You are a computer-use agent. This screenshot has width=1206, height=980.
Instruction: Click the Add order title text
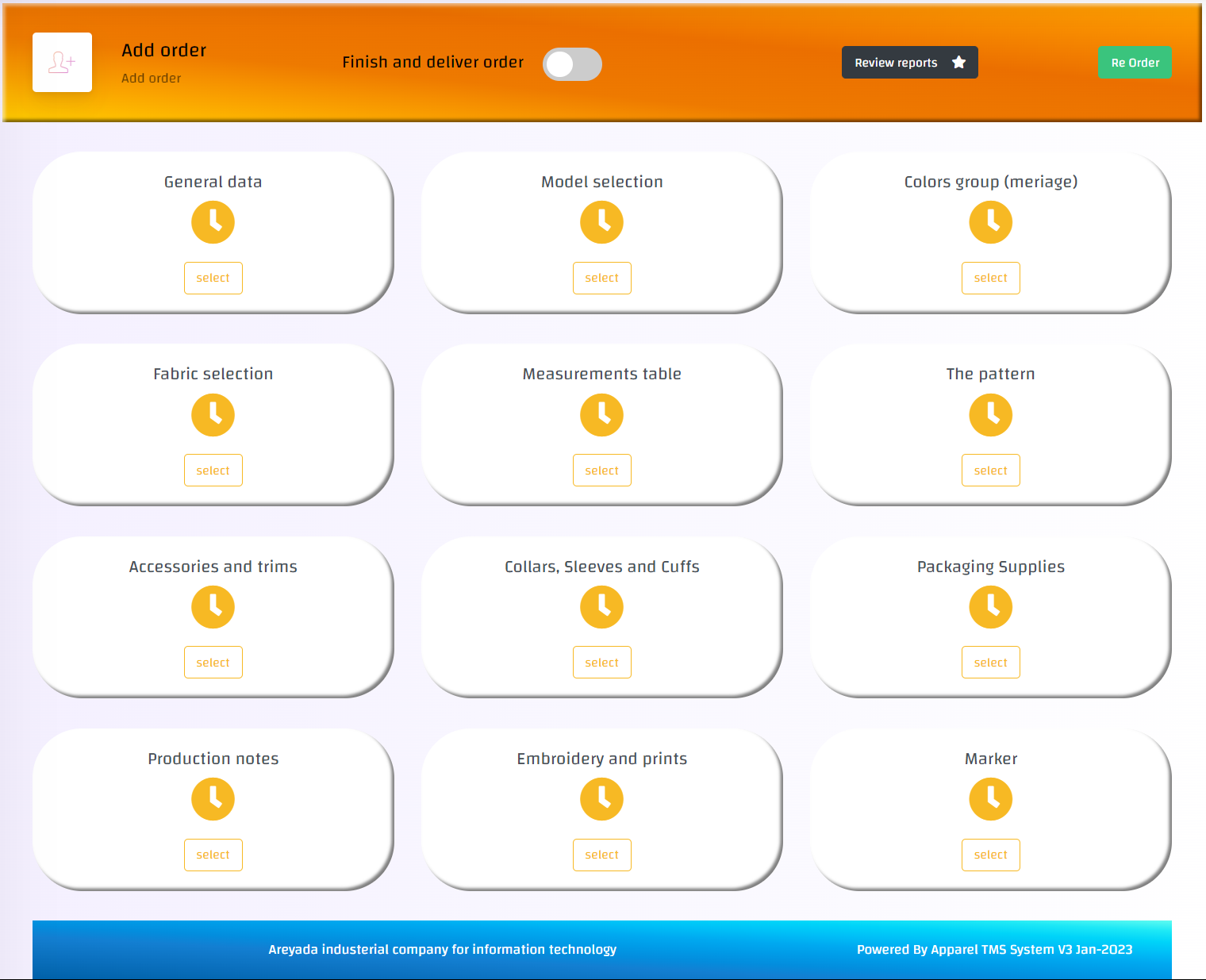[x=163, y=50]
